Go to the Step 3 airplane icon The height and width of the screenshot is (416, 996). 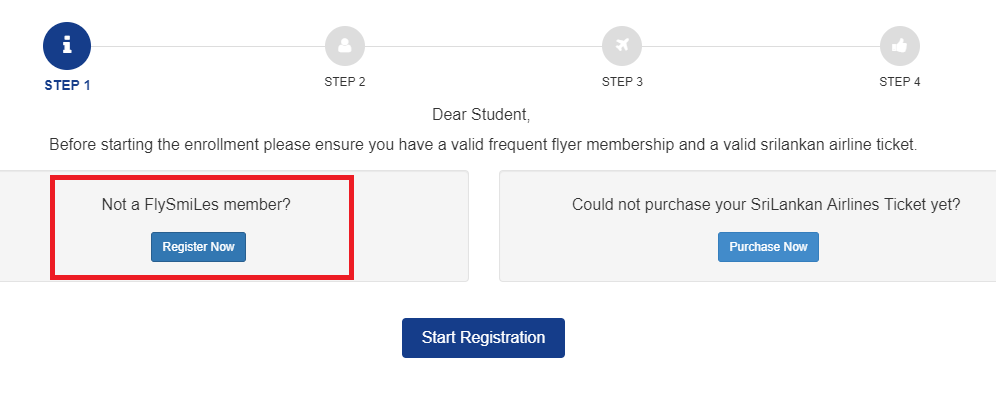point(622,46)
